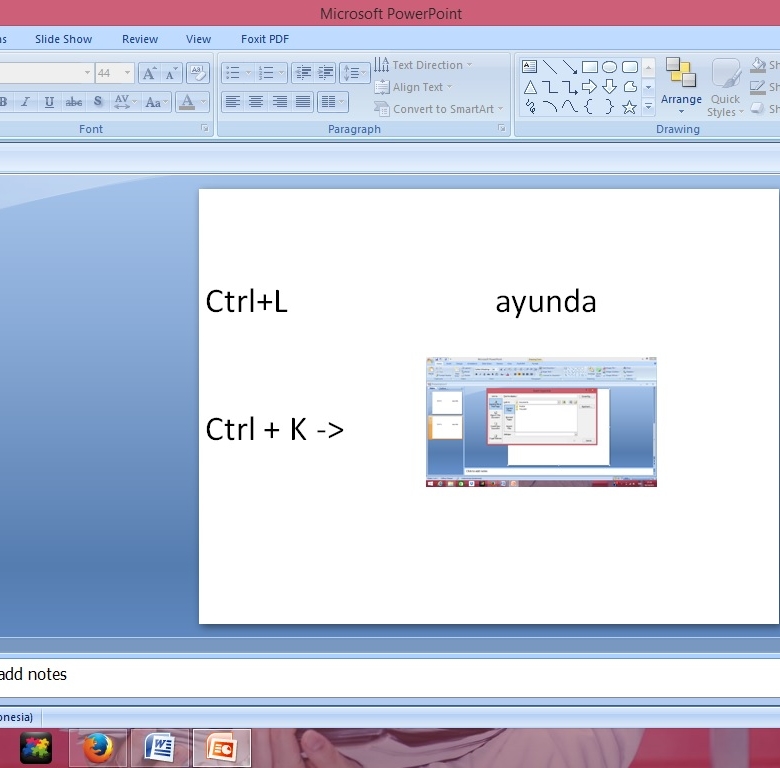
Task: Click the Increase Font Size icon
Action: [149, 73]
